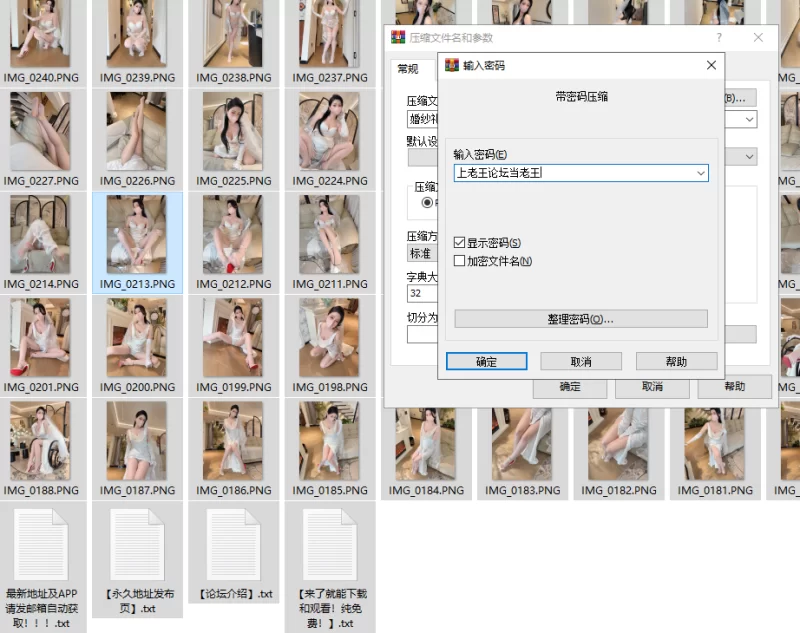Expand the archive name dropdown in background dialog
This screenshot has height=633, width=800.
tap(749, 120)
